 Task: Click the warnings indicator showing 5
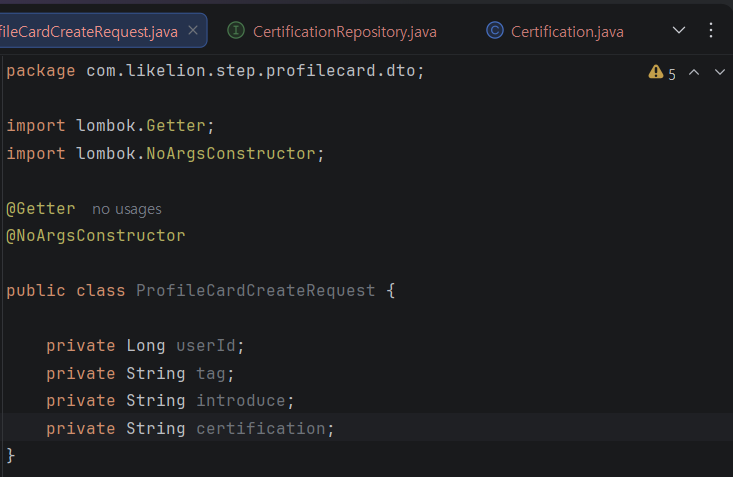(x=662, y=73)
